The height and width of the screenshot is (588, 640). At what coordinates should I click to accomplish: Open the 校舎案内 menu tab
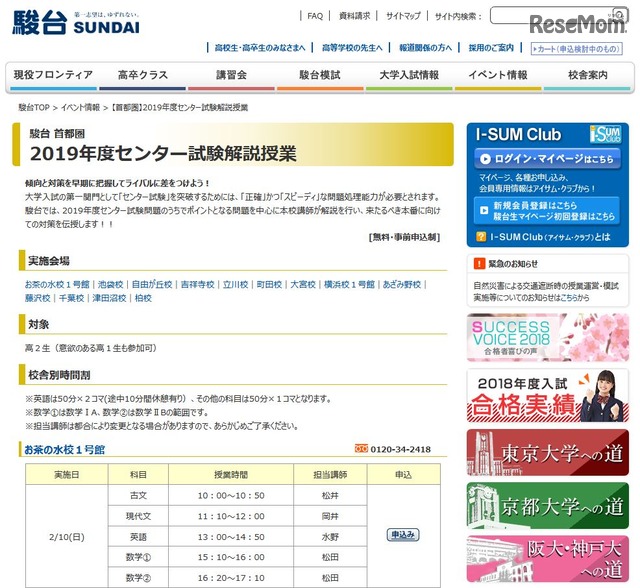[x=587, y=75]
